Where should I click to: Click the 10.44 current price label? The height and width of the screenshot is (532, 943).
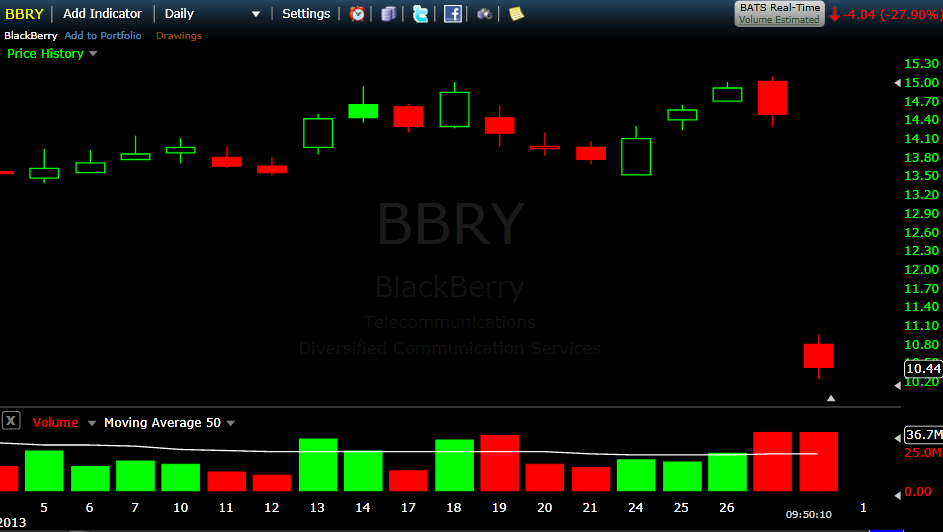(x=923, y=368)
